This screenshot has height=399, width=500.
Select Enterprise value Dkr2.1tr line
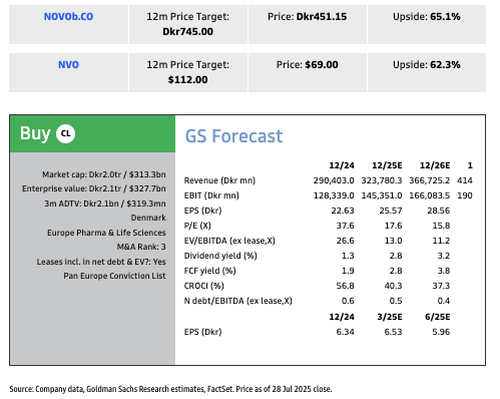(94, 189)
